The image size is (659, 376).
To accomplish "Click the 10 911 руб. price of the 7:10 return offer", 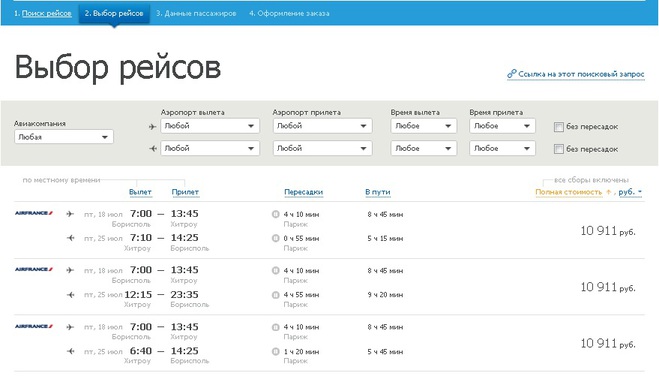I will click(608, 231).
